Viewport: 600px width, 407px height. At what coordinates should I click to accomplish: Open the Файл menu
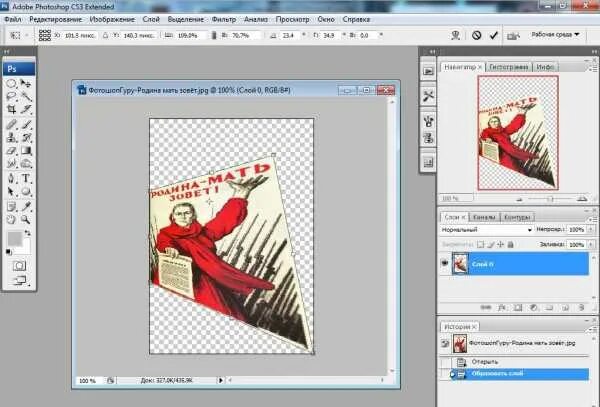click(x=13, y=19)
